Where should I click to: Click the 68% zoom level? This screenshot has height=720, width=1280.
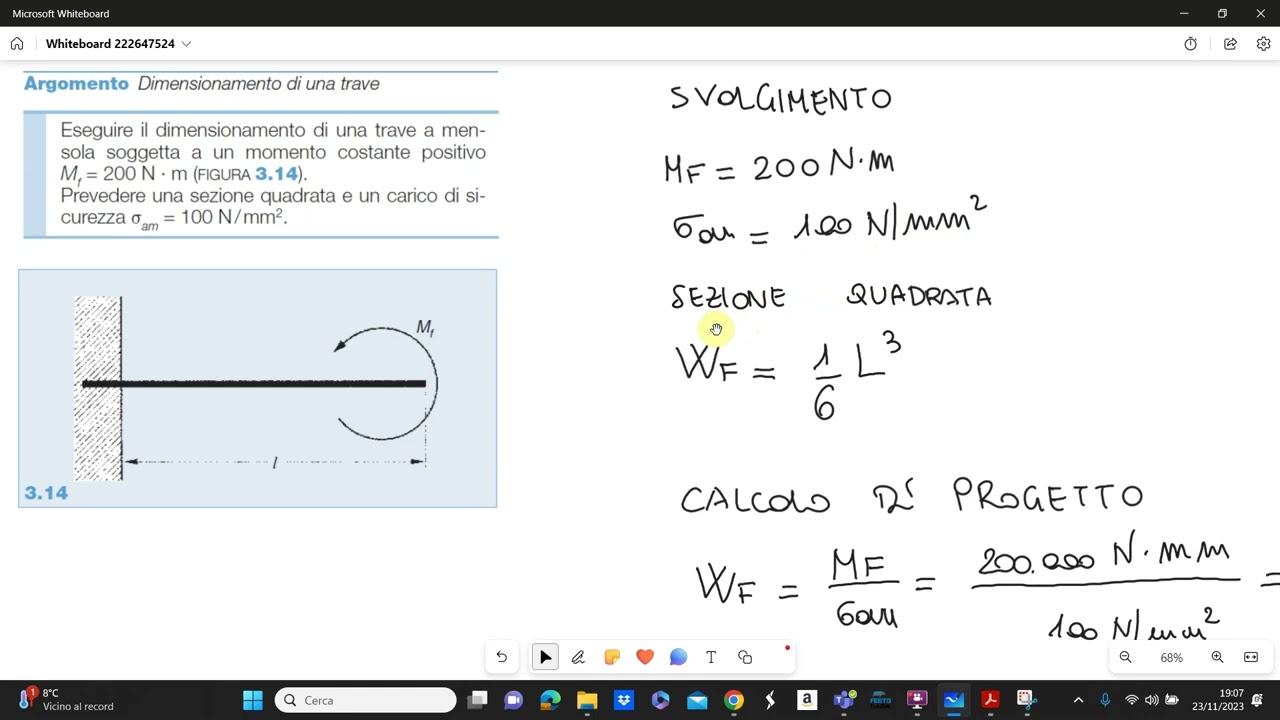pyautogui.click(x=1171, y=657)
